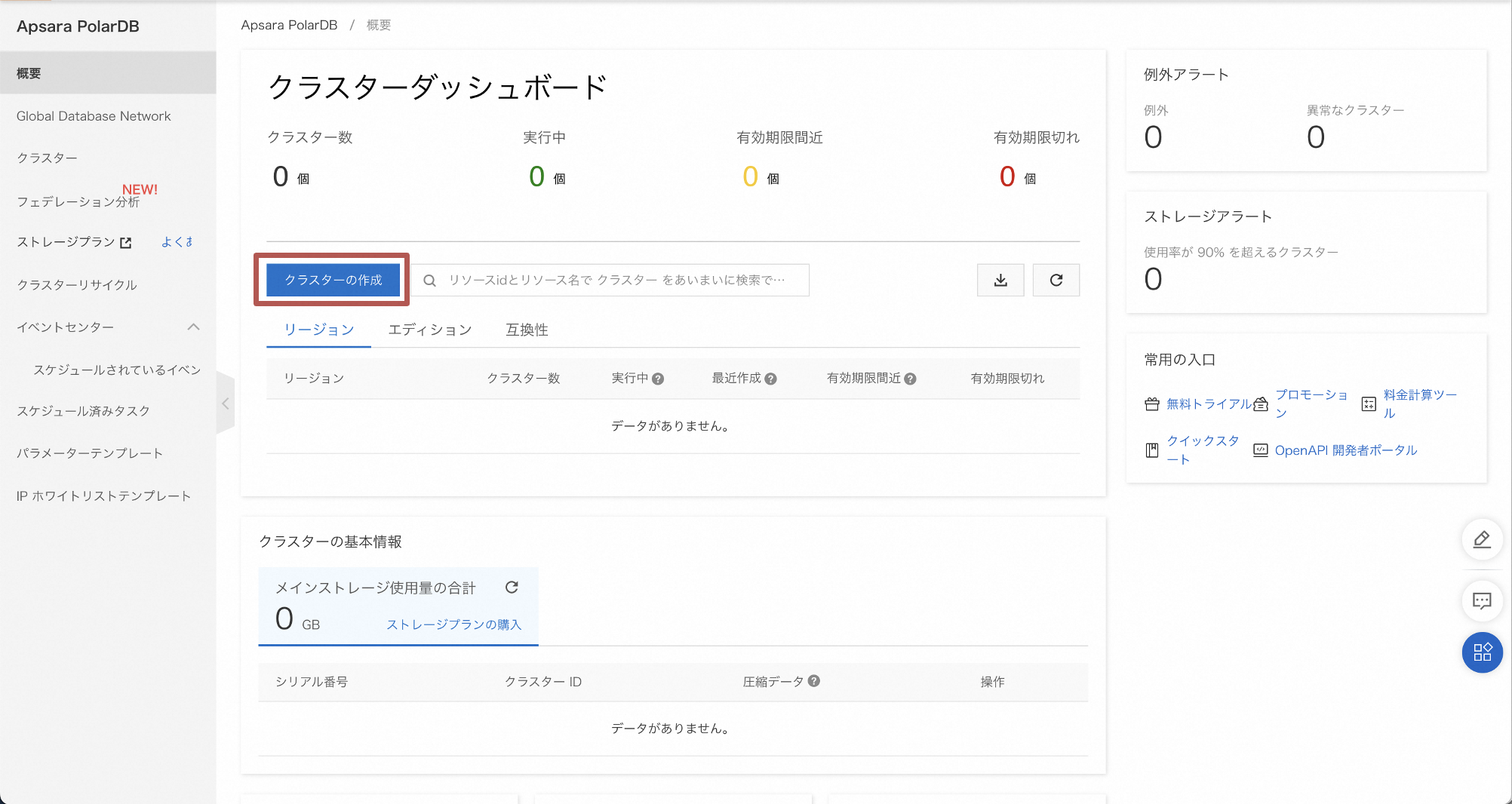This screenshot has height=804, width=1512.
Task: Open ストレージプラン via its external link icon
Action: pyautogui.click(x=124, y=242)
